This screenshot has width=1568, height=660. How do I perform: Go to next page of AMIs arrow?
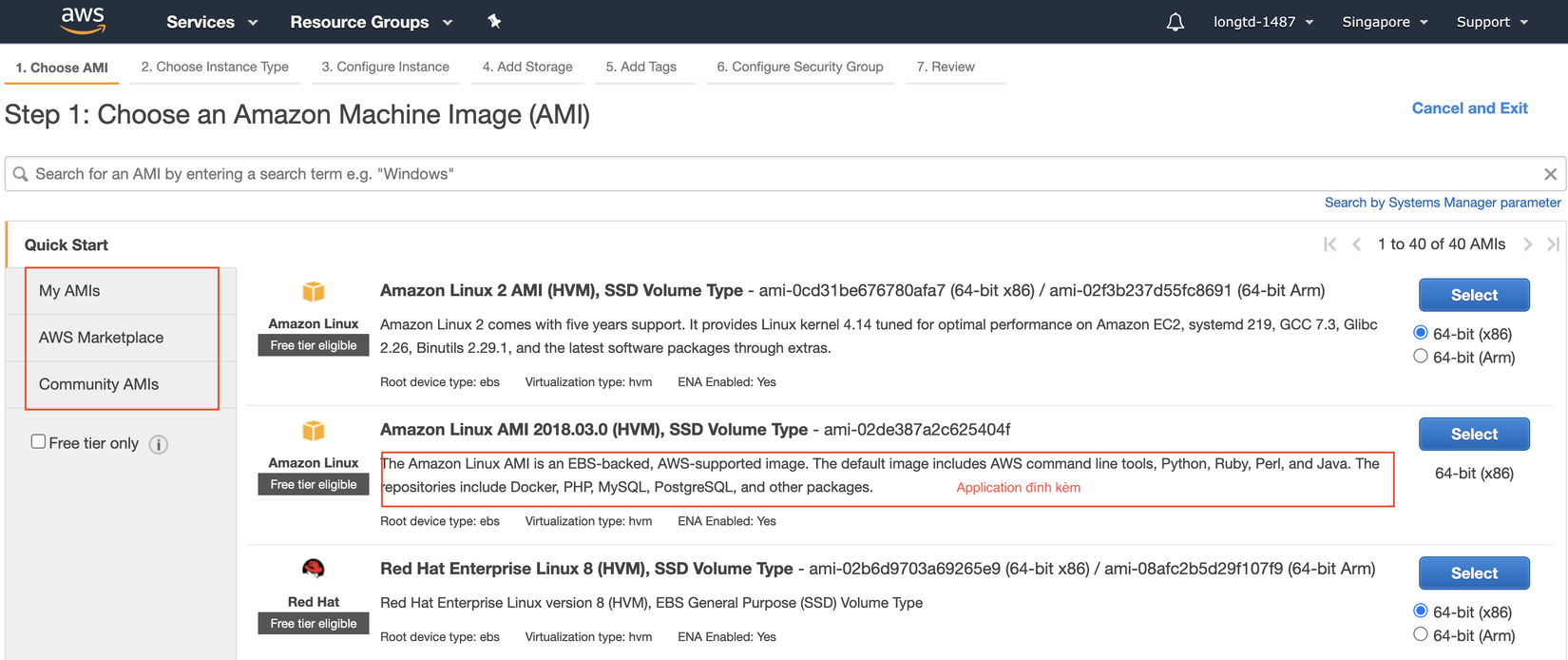(1527, 244)
